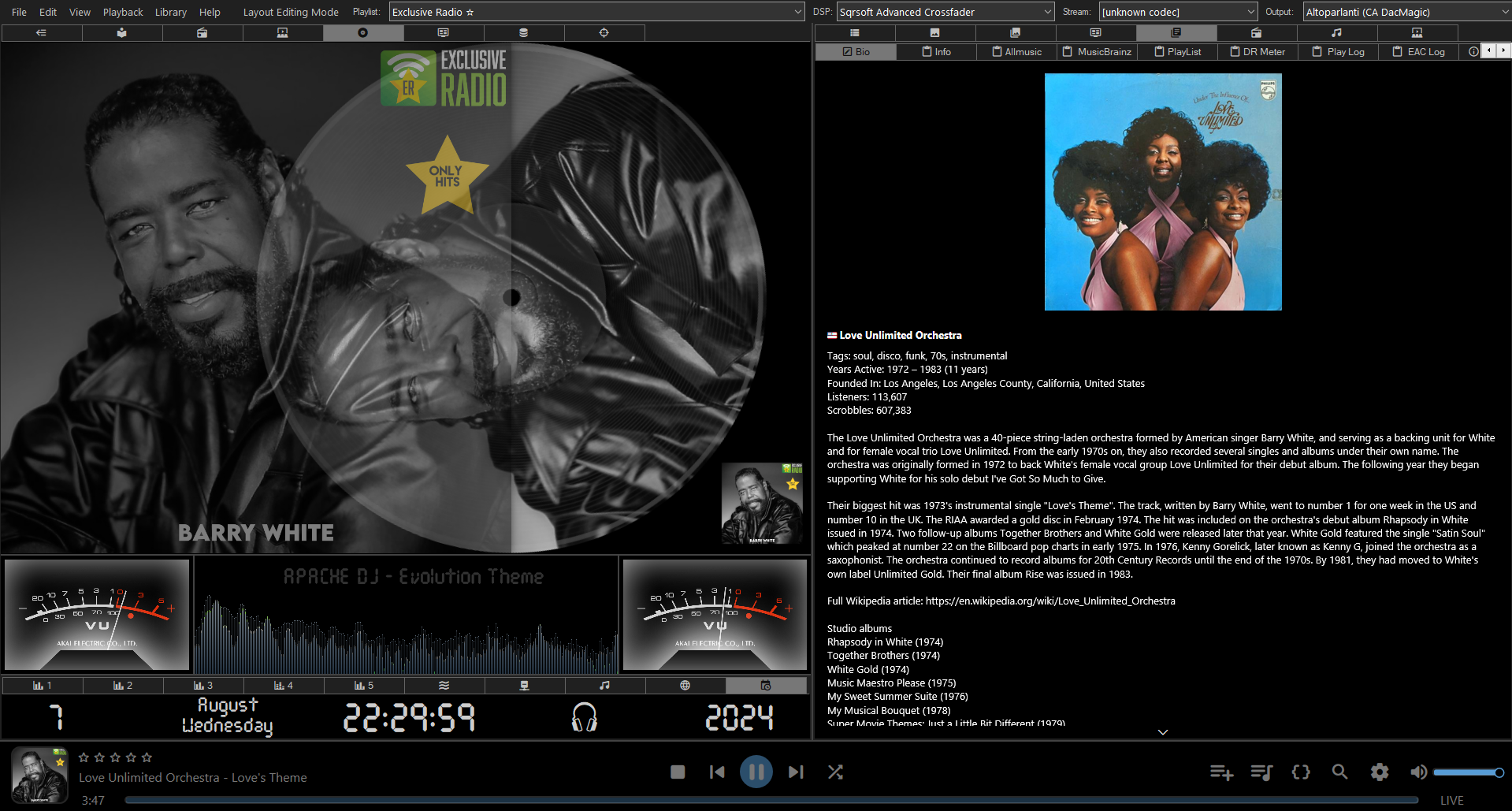
Task: Open the monitor icon tab in left panel
Action: tap(443, 33)
